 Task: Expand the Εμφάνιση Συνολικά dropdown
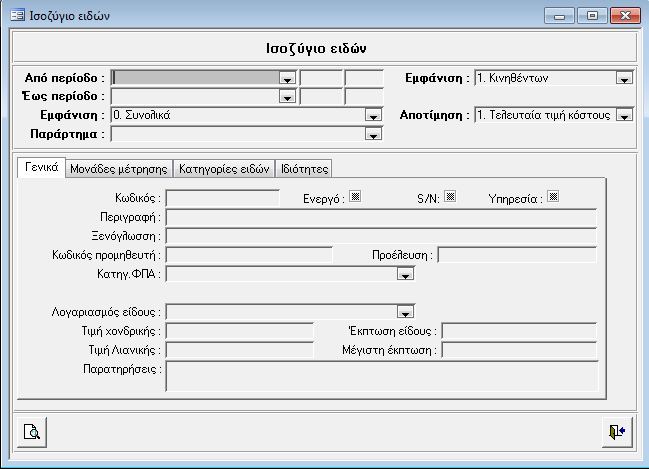(x=374, y=116)
